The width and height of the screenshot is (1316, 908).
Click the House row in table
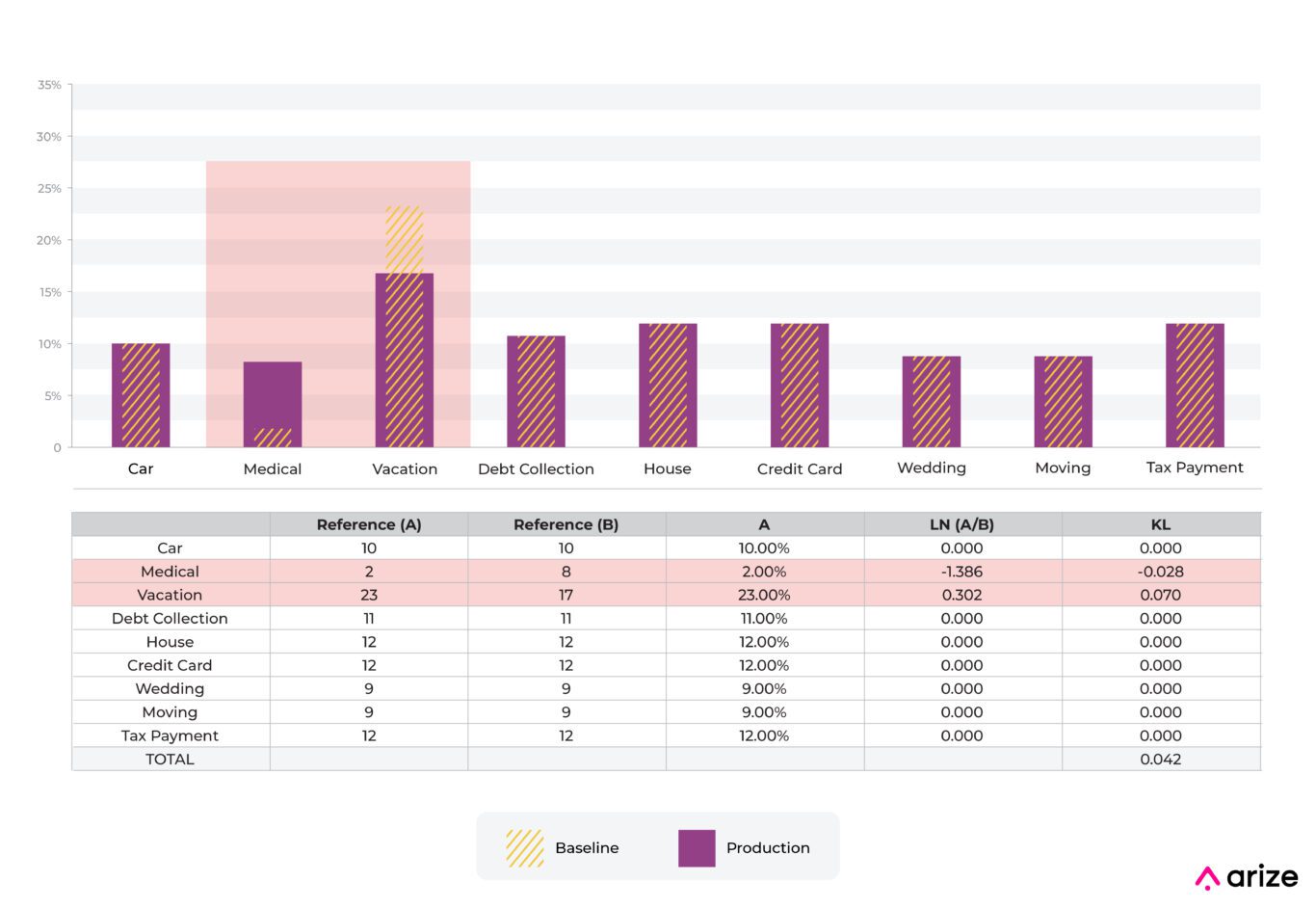pyautogui.click(x=170, y=642)
